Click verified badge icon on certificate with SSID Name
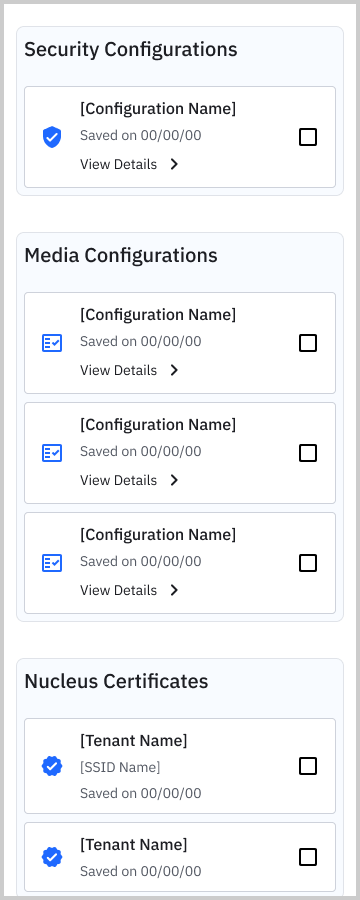This screenshot has height=900, width=360. 52,766
